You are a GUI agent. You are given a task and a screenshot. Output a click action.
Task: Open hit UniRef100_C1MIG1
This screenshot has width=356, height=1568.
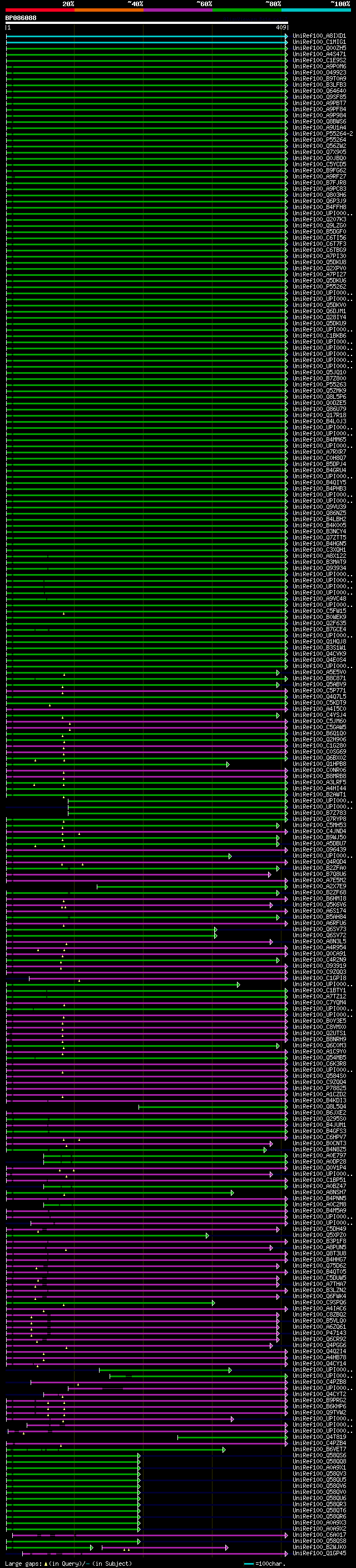click(319, 42)
